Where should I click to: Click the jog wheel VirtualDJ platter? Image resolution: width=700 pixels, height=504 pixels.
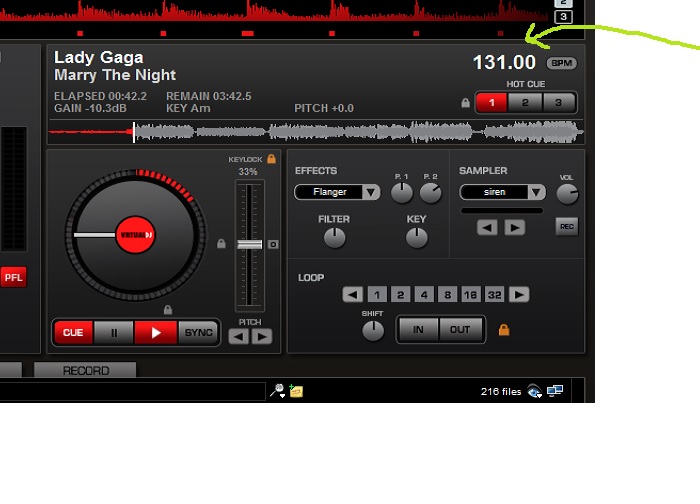point(135,235)
